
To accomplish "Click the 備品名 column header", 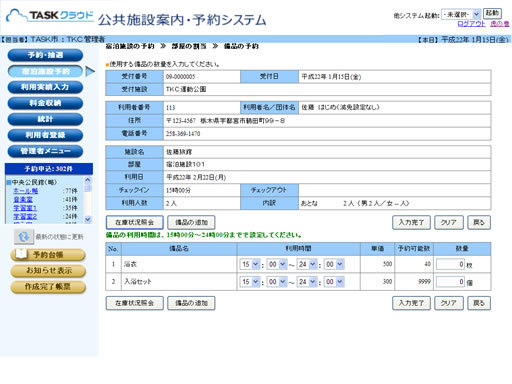I will (179, 249).
